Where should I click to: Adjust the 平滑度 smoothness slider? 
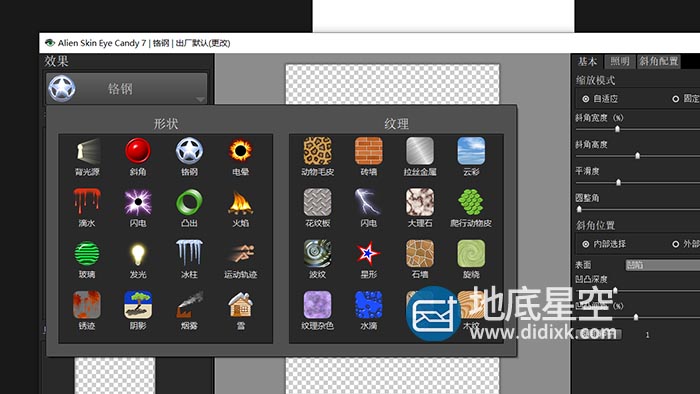(618, 182)
